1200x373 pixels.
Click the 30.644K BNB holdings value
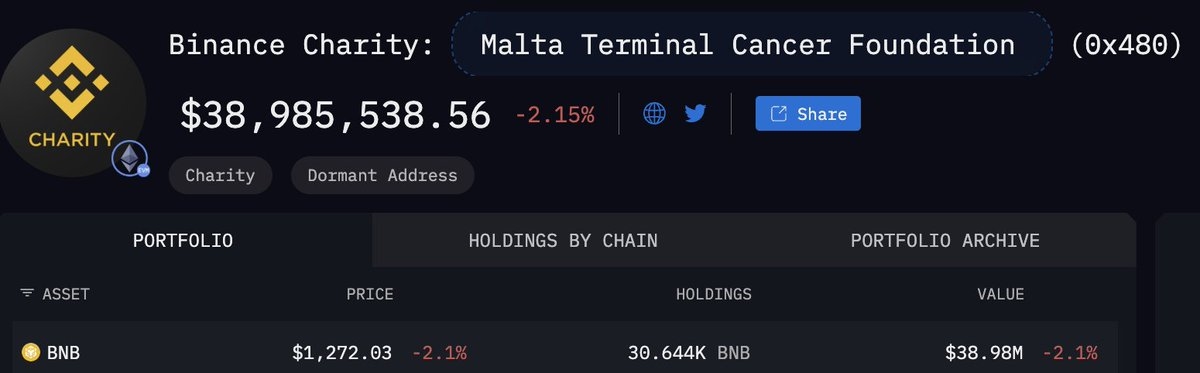point(689,353)
